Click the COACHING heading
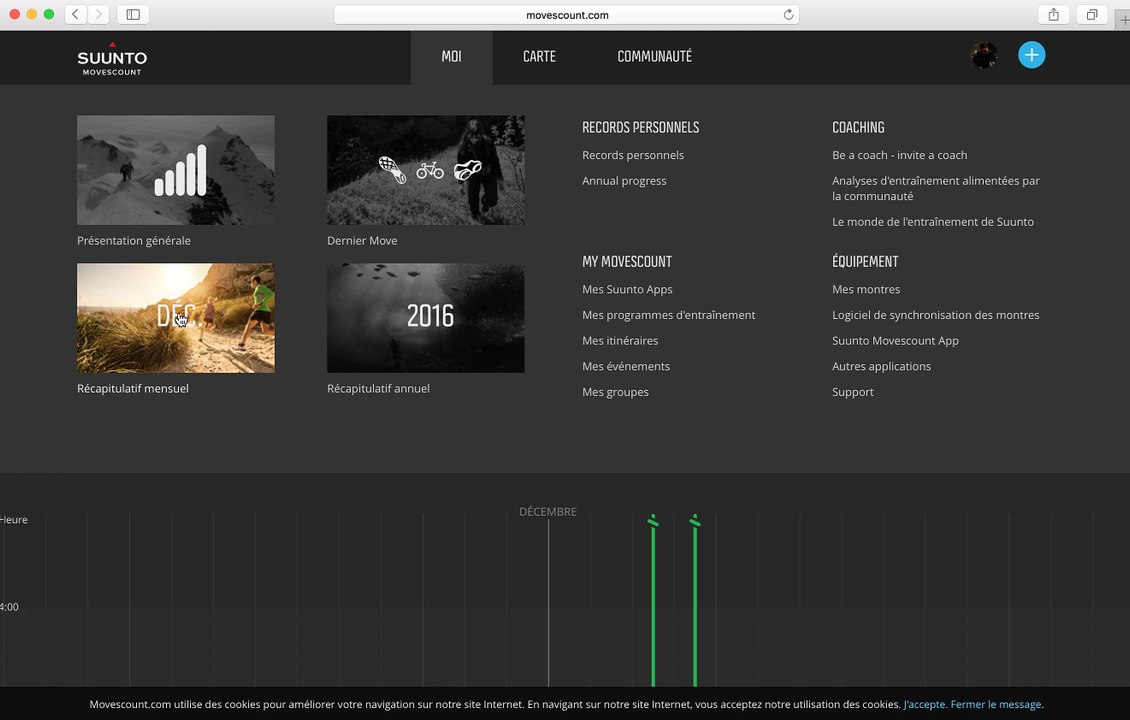This screenshot has height=720, width=1130. 858,128
